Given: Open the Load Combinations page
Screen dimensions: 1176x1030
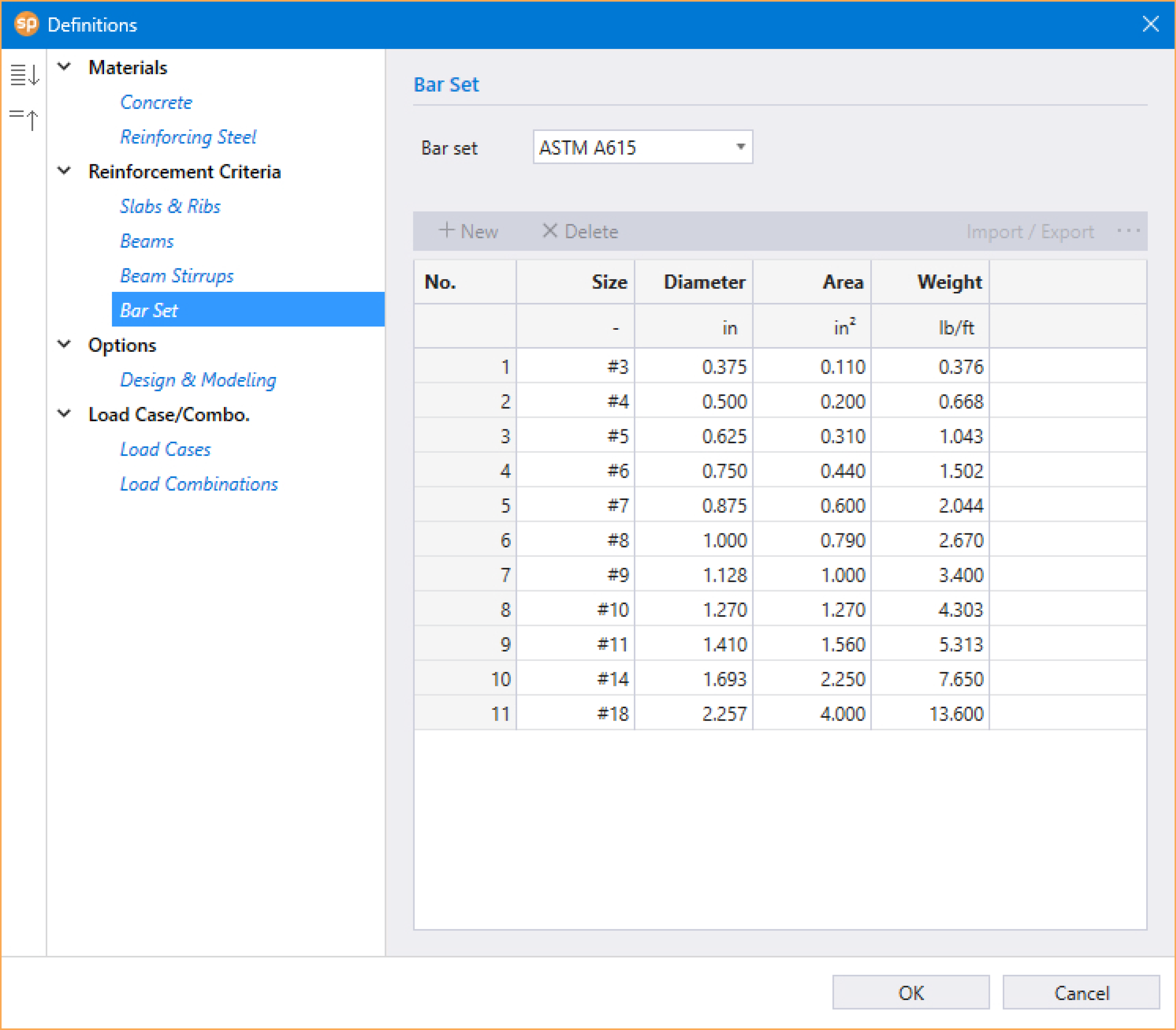Looking at the screenshot, I should pos(199,484).
